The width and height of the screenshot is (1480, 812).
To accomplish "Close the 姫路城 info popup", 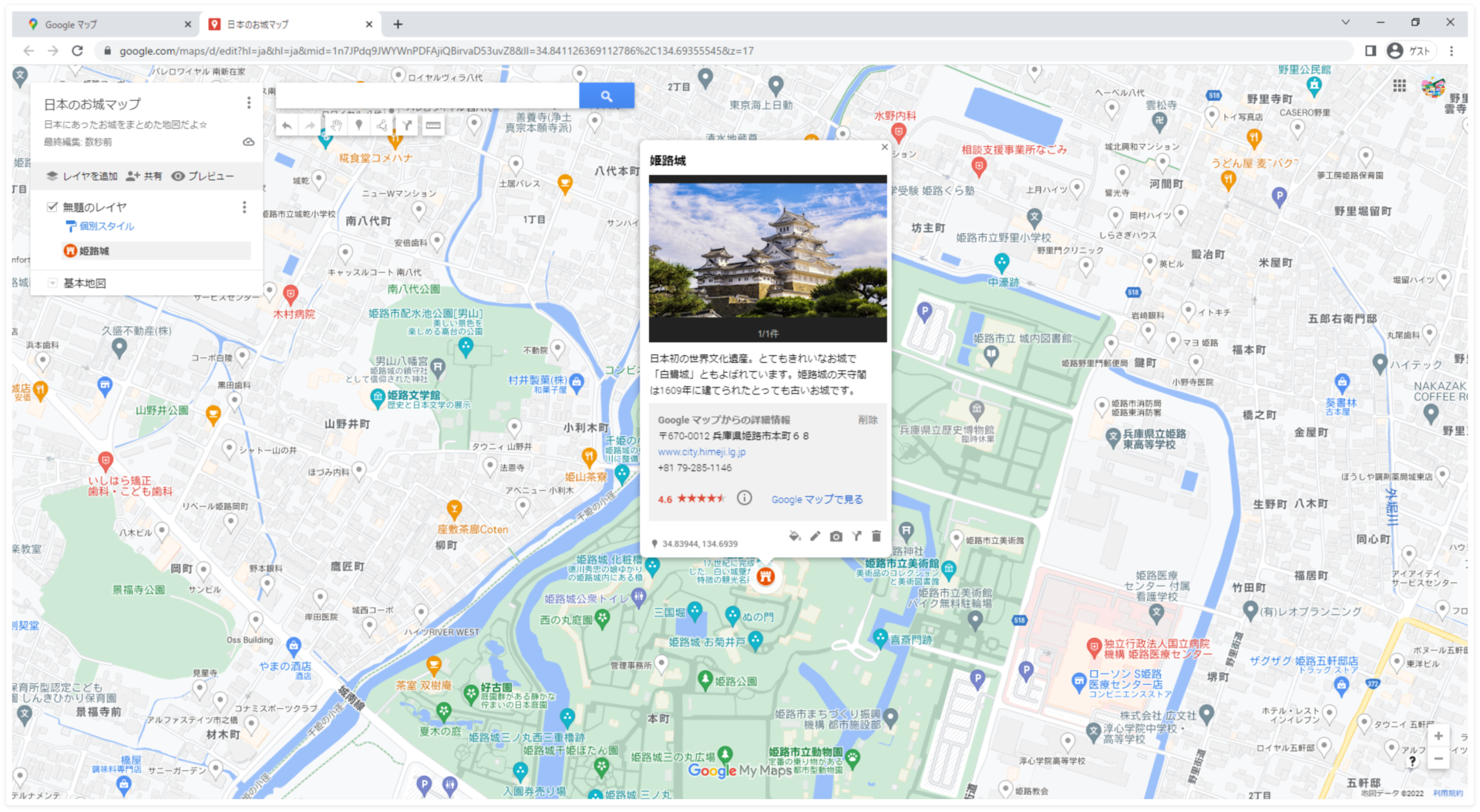I will tap(884, 147).
